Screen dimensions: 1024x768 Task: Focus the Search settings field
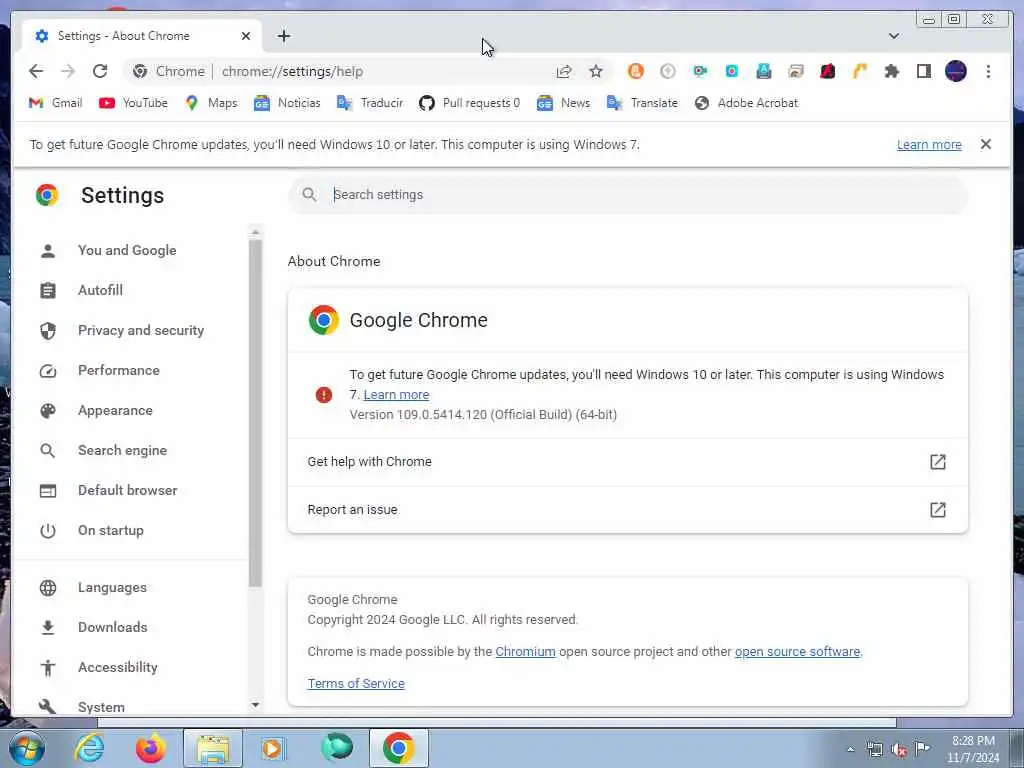click(628, 195)
